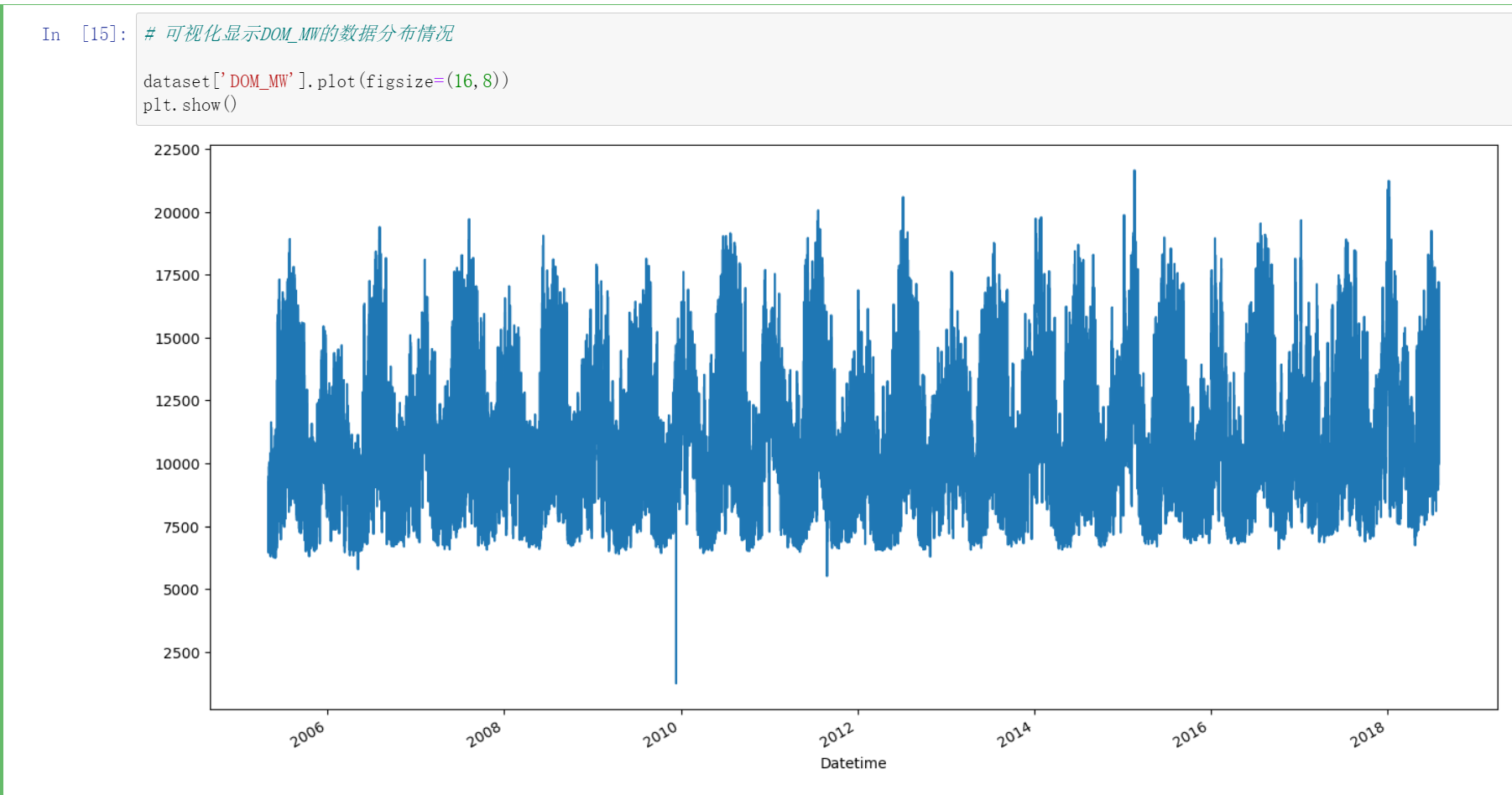Click the plt.show() code line
Viewport: 1512px width, 795px height.
190,105
